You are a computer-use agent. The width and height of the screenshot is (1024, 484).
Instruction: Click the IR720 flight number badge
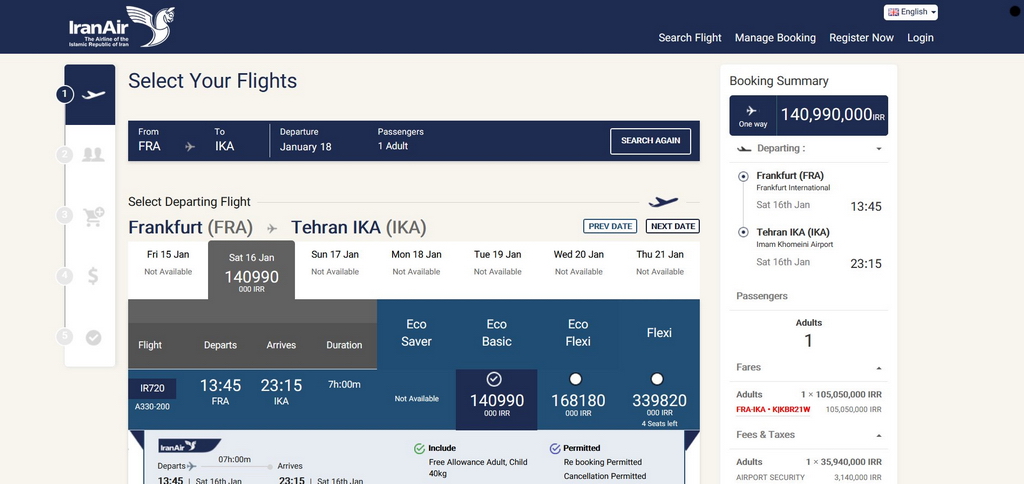[x=152, y=389]
